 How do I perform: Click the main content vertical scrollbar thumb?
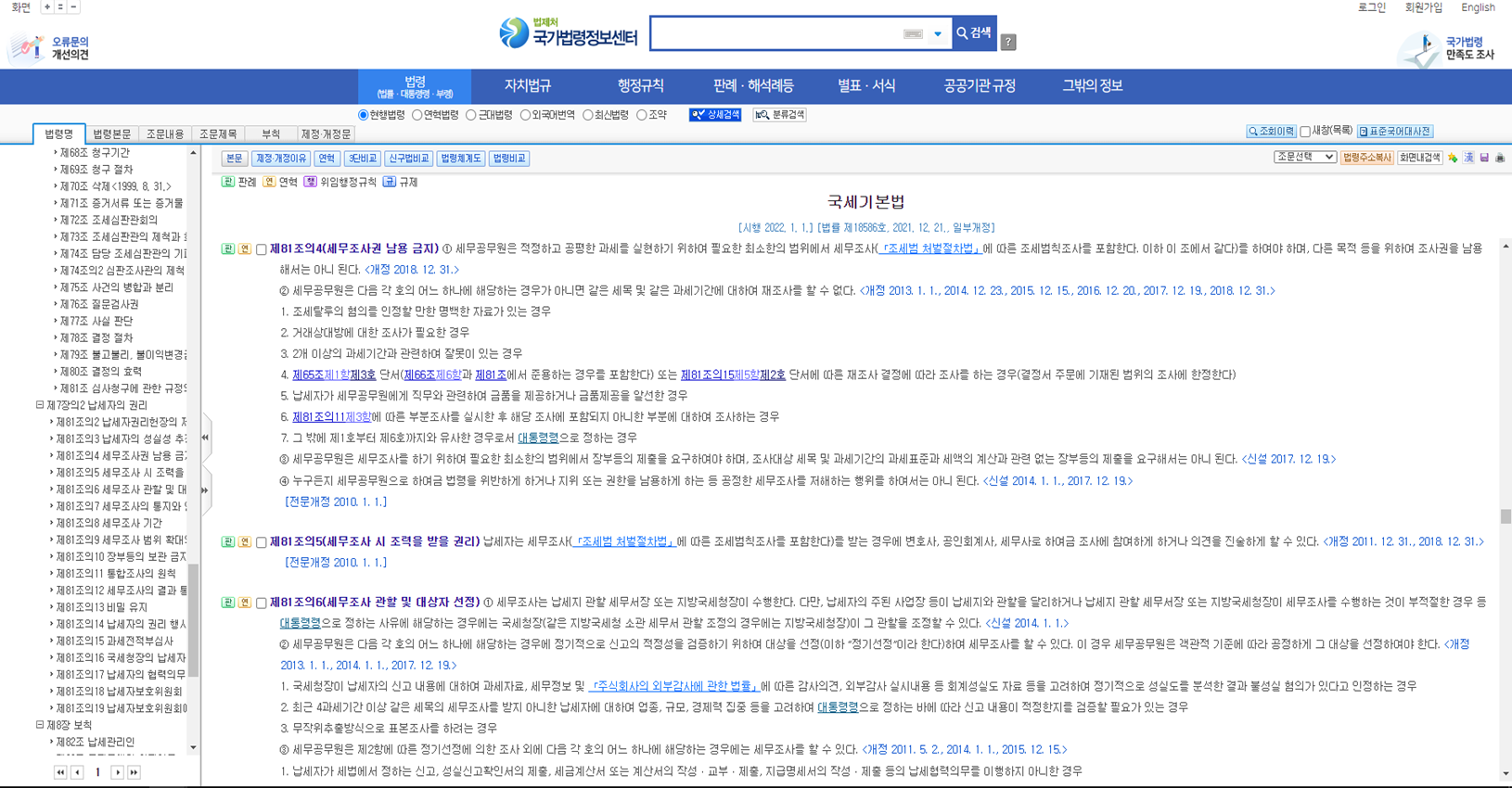click(1506, 516)
